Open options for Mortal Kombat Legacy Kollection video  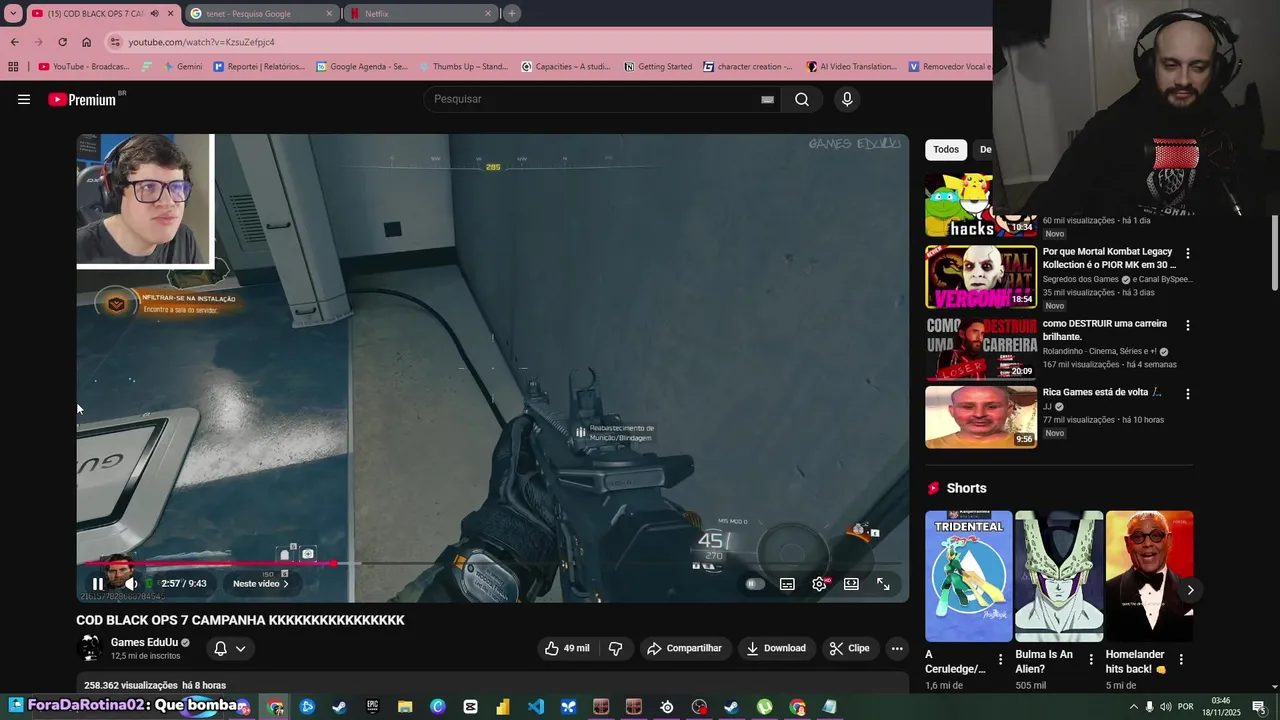pyautogui.click(x=1188, y=254)
